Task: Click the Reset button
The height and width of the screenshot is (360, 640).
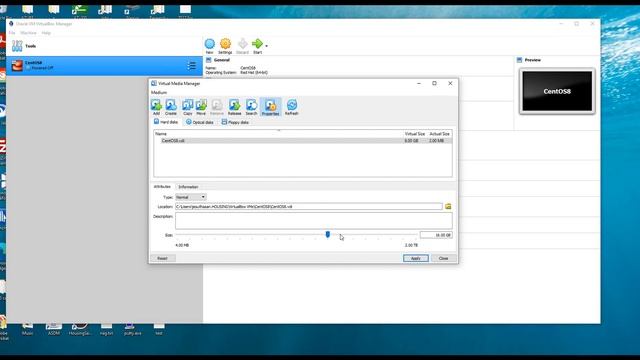Action: coord(162,258)
